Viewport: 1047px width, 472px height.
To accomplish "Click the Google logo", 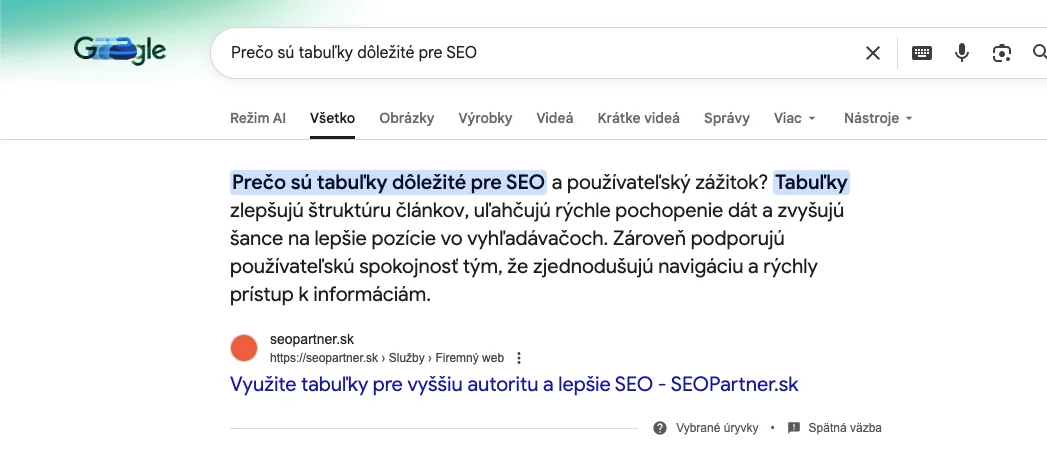I will (120, 50).
